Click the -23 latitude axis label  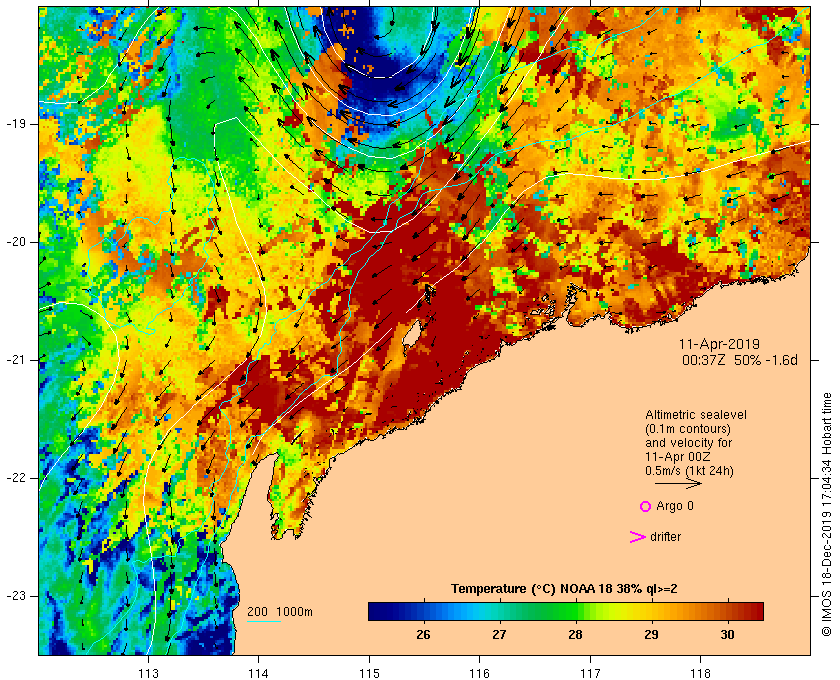(15, 596)
